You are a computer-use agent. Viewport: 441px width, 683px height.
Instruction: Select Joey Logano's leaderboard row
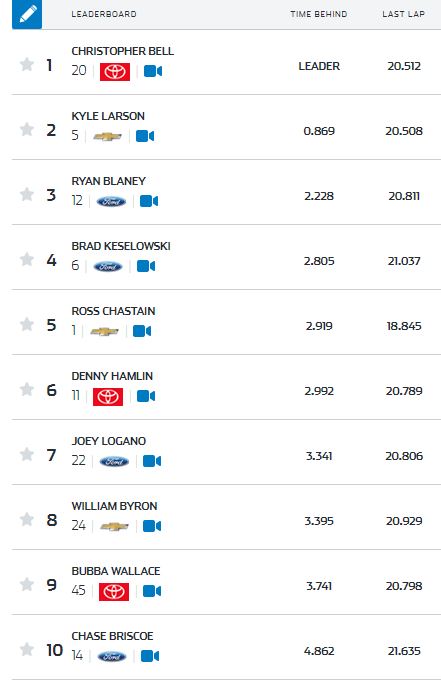[x=226, y=452]
